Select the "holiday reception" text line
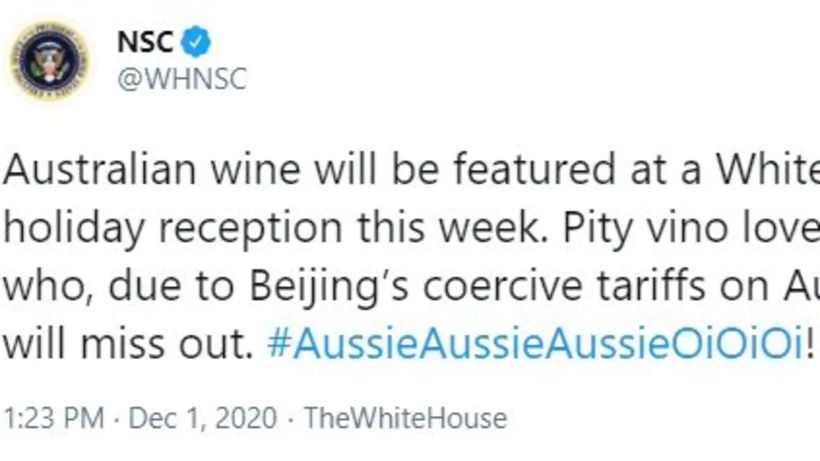 pyautogui.click(x=173, y=228)
